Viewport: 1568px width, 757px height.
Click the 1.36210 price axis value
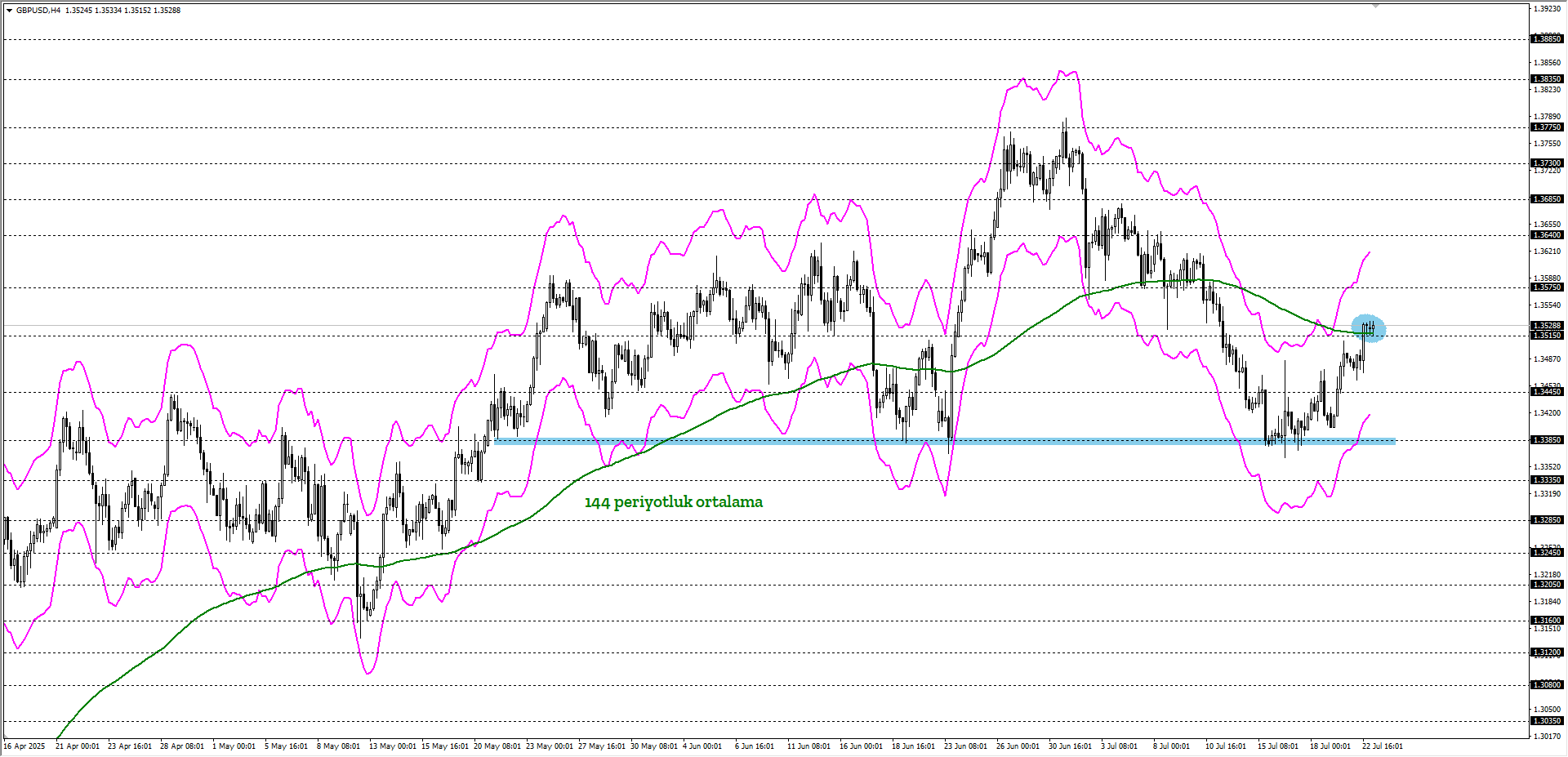point(1546,252)
